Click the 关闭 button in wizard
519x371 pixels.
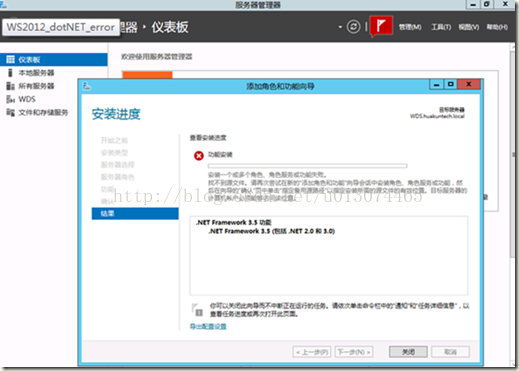point(408,352)
